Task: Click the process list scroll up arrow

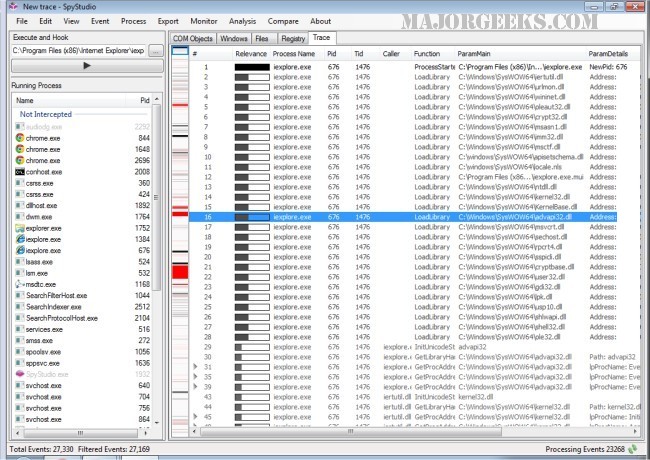Action: click(x=157, y=99)
